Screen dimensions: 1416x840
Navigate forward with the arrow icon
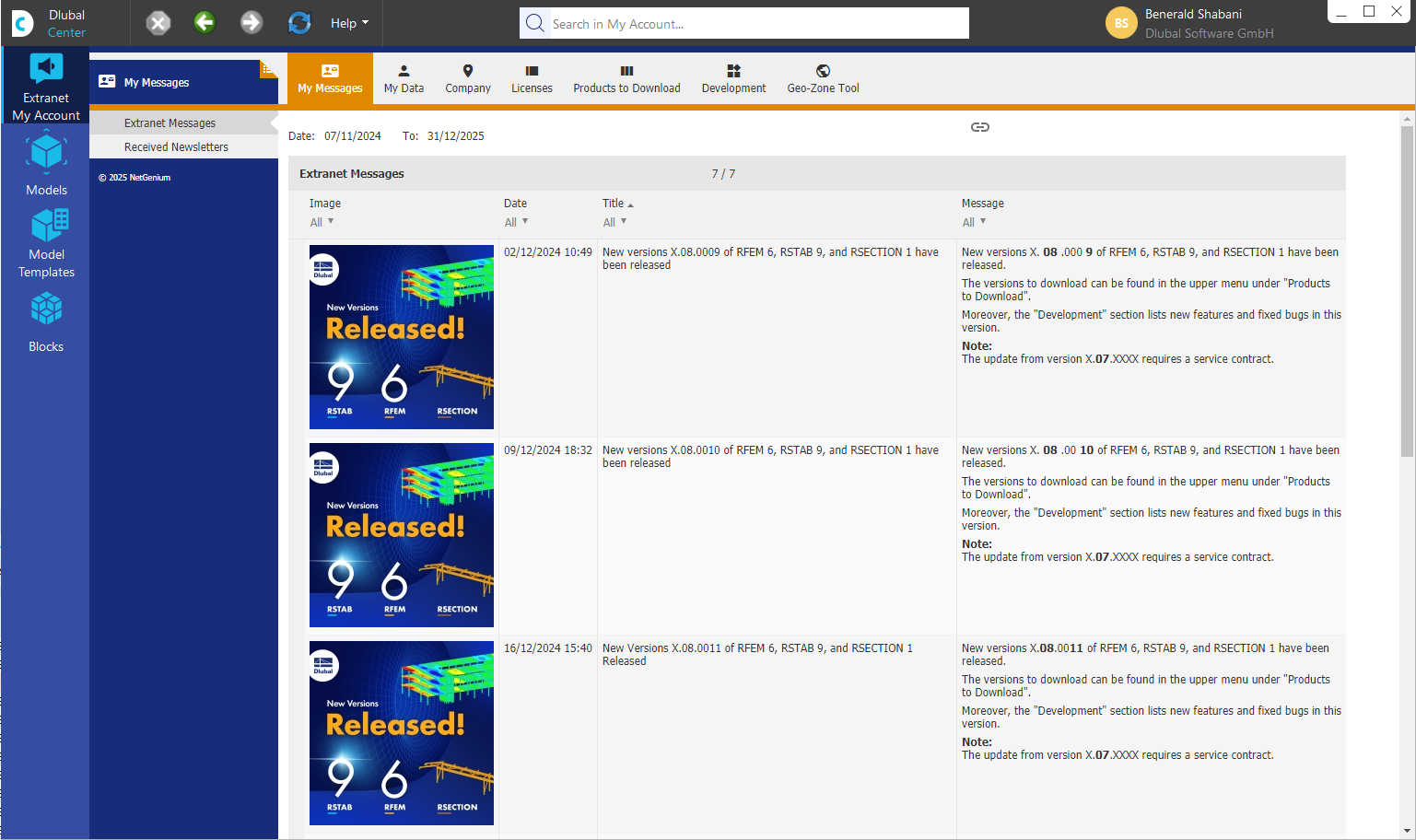(x=251, y=22)
